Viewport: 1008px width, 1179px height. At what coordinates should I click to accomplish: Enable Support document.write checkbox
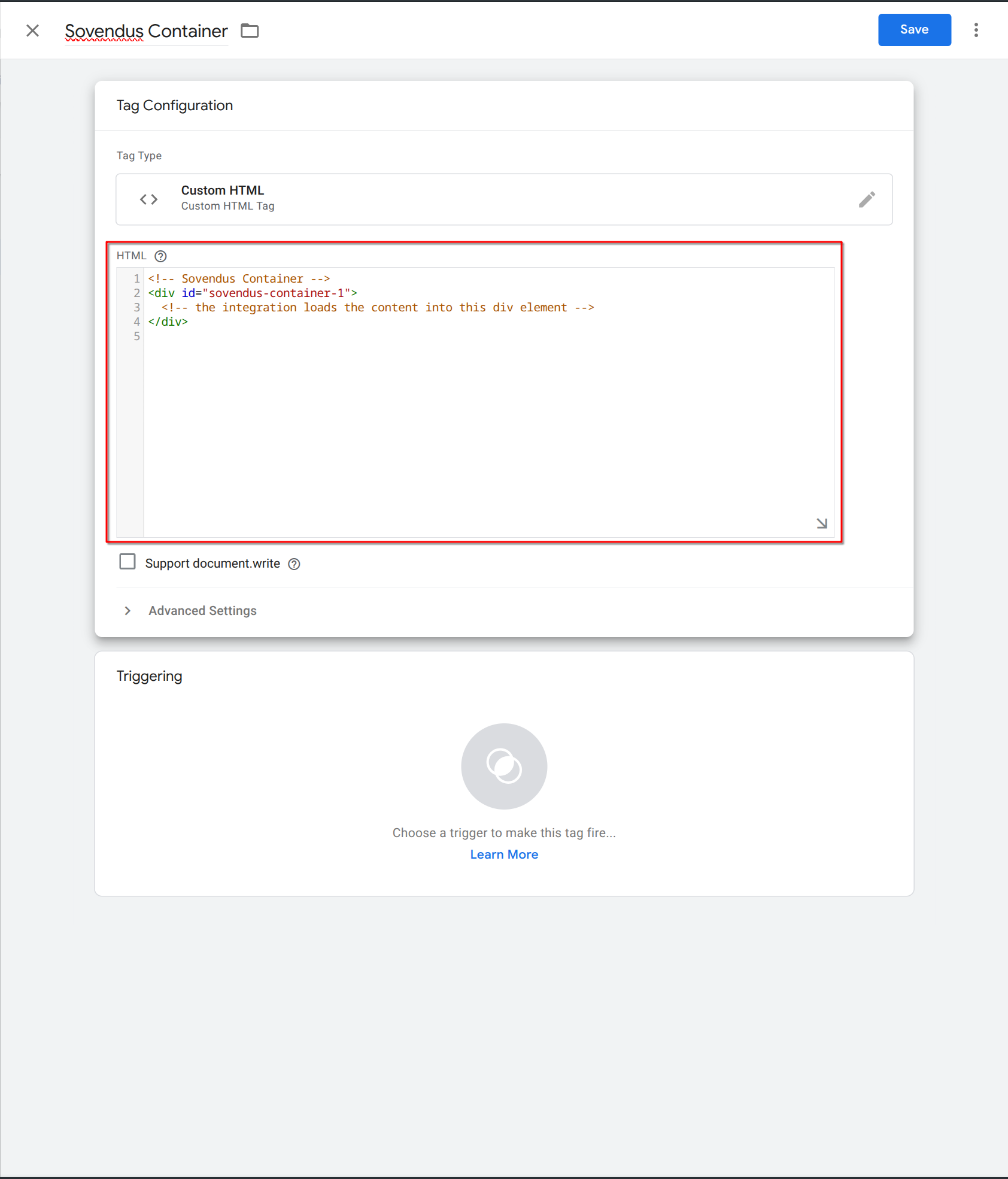[127, 562]
